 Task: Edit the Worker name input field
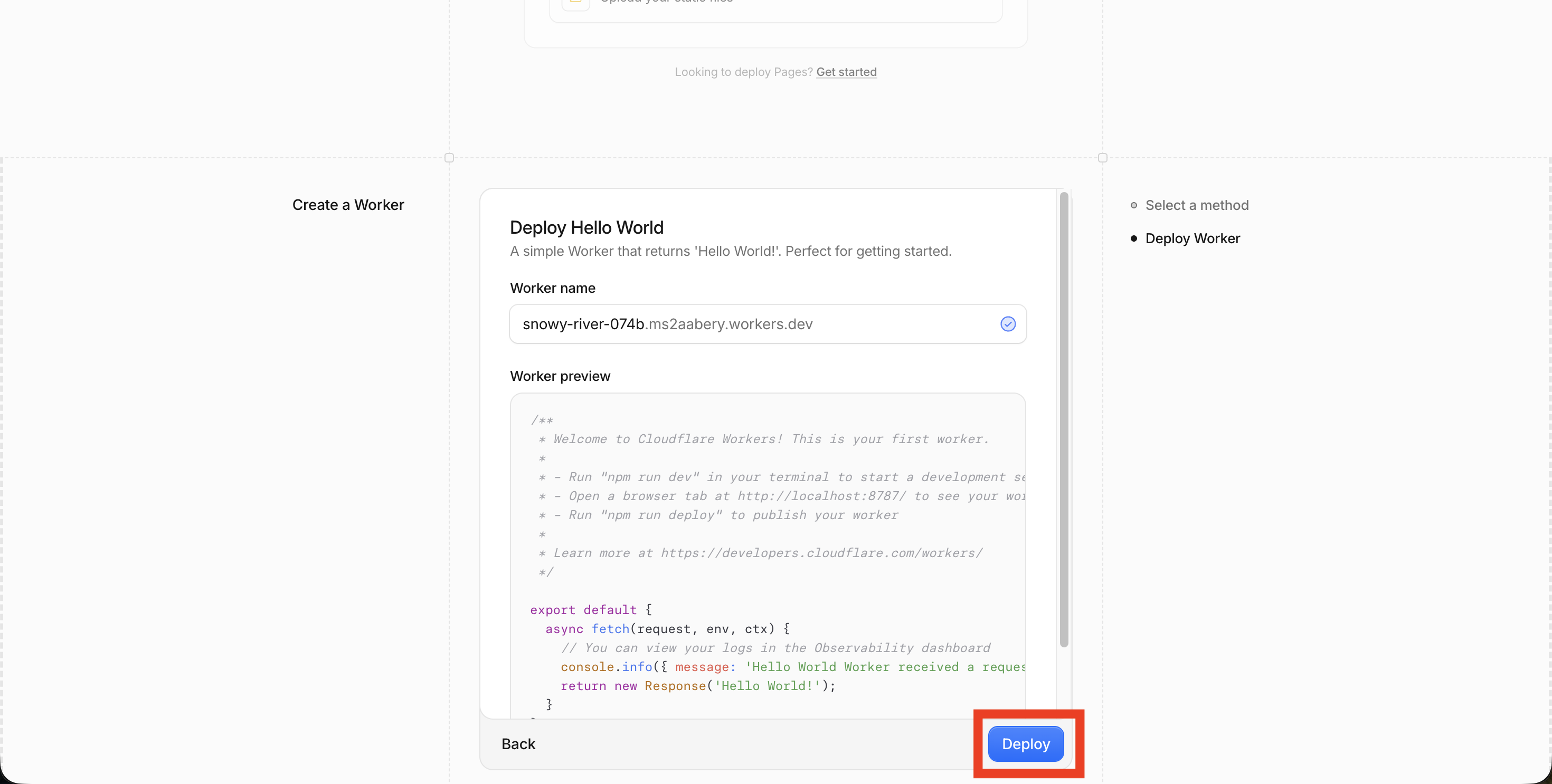[768, 324]
